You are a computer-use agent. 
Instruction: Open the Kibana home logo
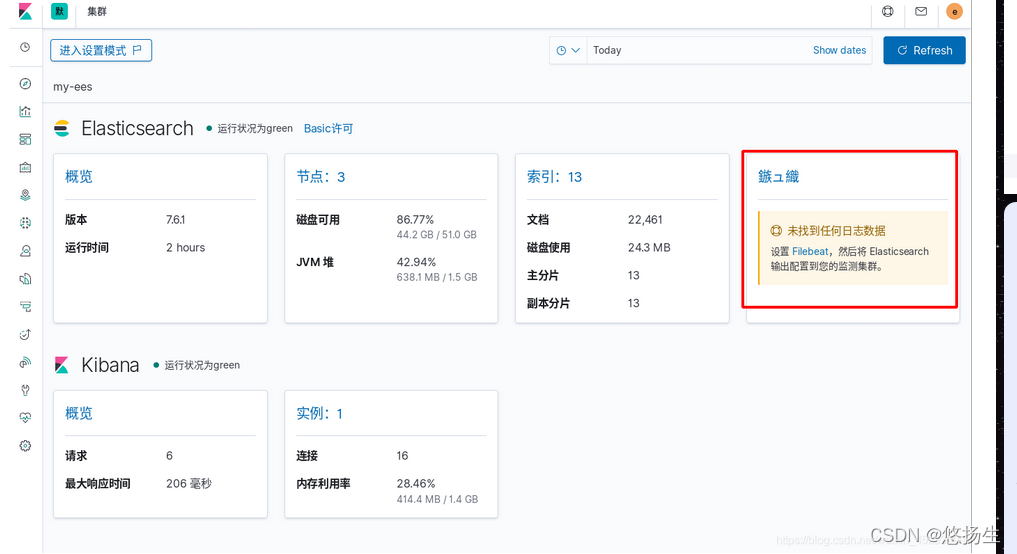pos(25,11)
